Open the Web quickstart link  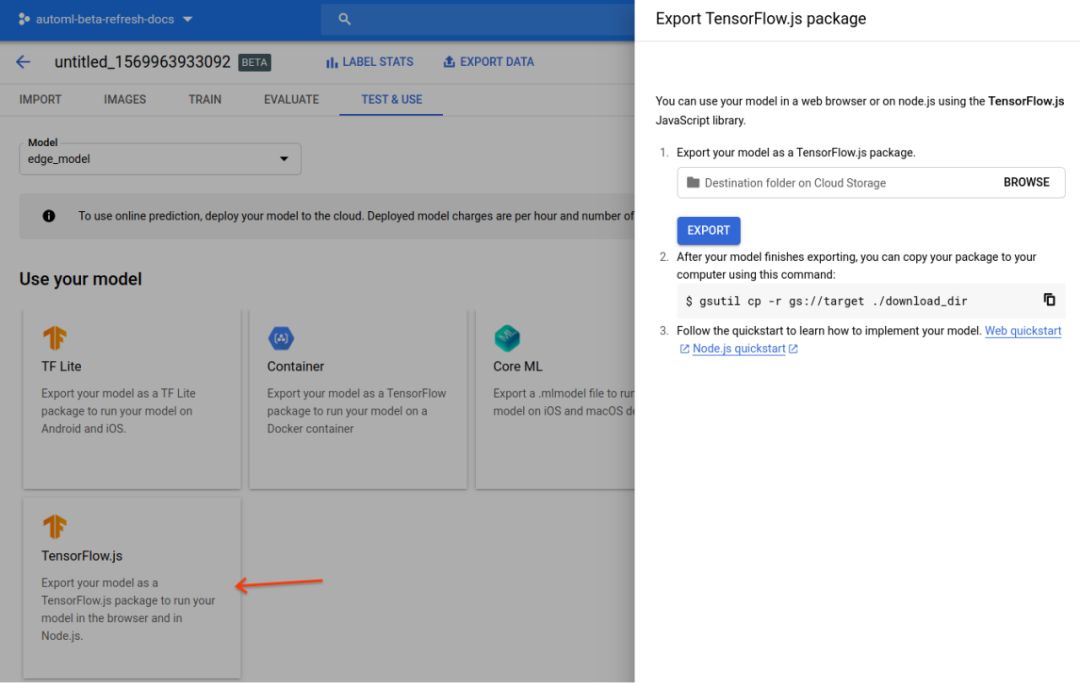[x=1023, y=330]
